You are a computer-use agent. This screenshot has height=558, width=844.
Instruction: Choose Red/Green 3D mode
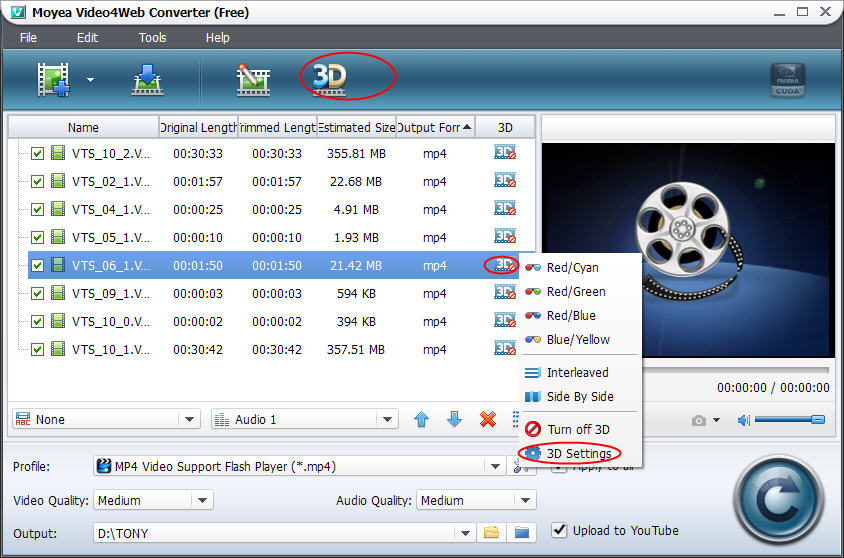(x=580, y=292)
